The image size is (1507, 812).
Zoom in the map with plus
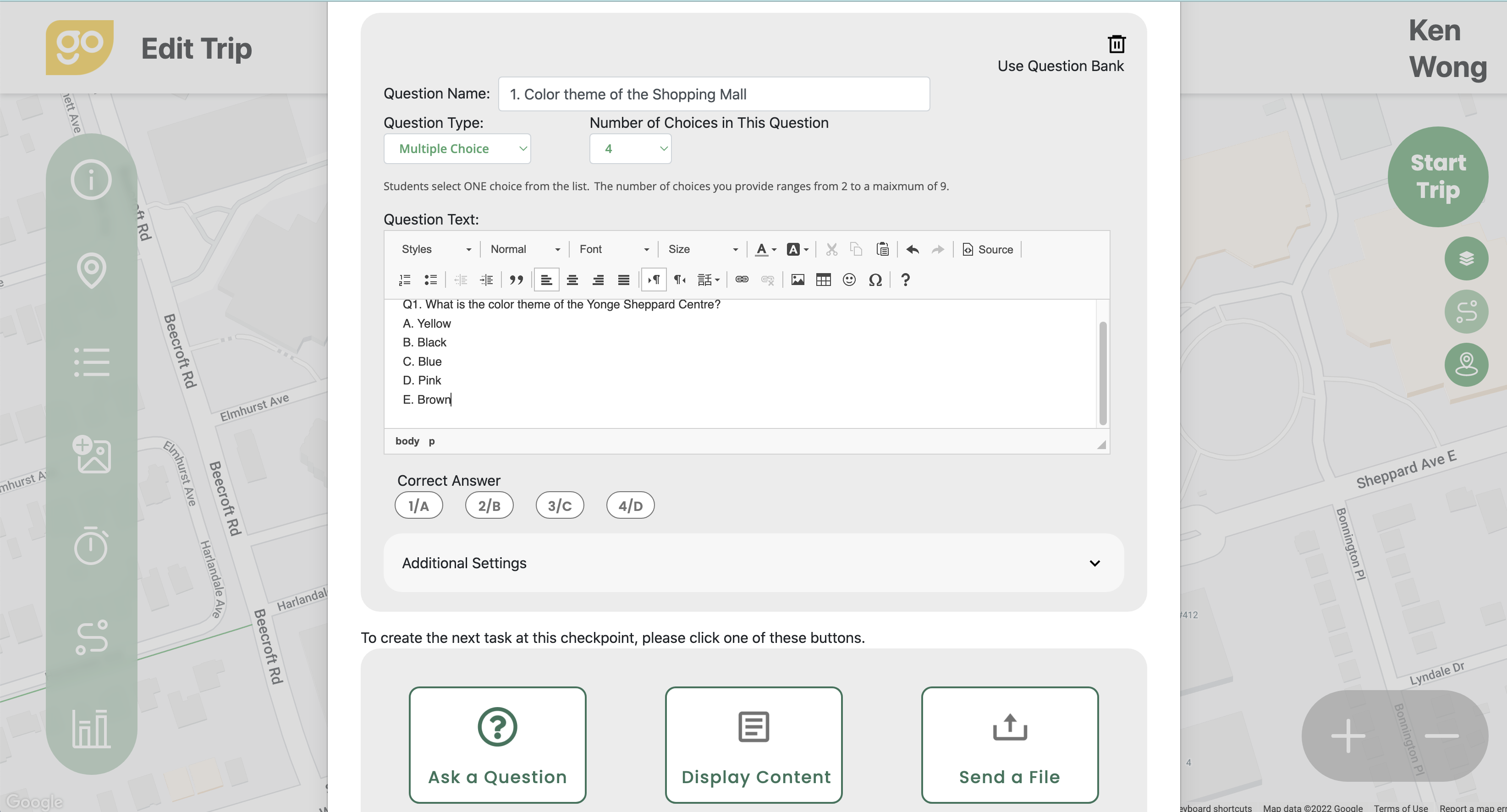pyautogui.click(x=1348, y=735)
